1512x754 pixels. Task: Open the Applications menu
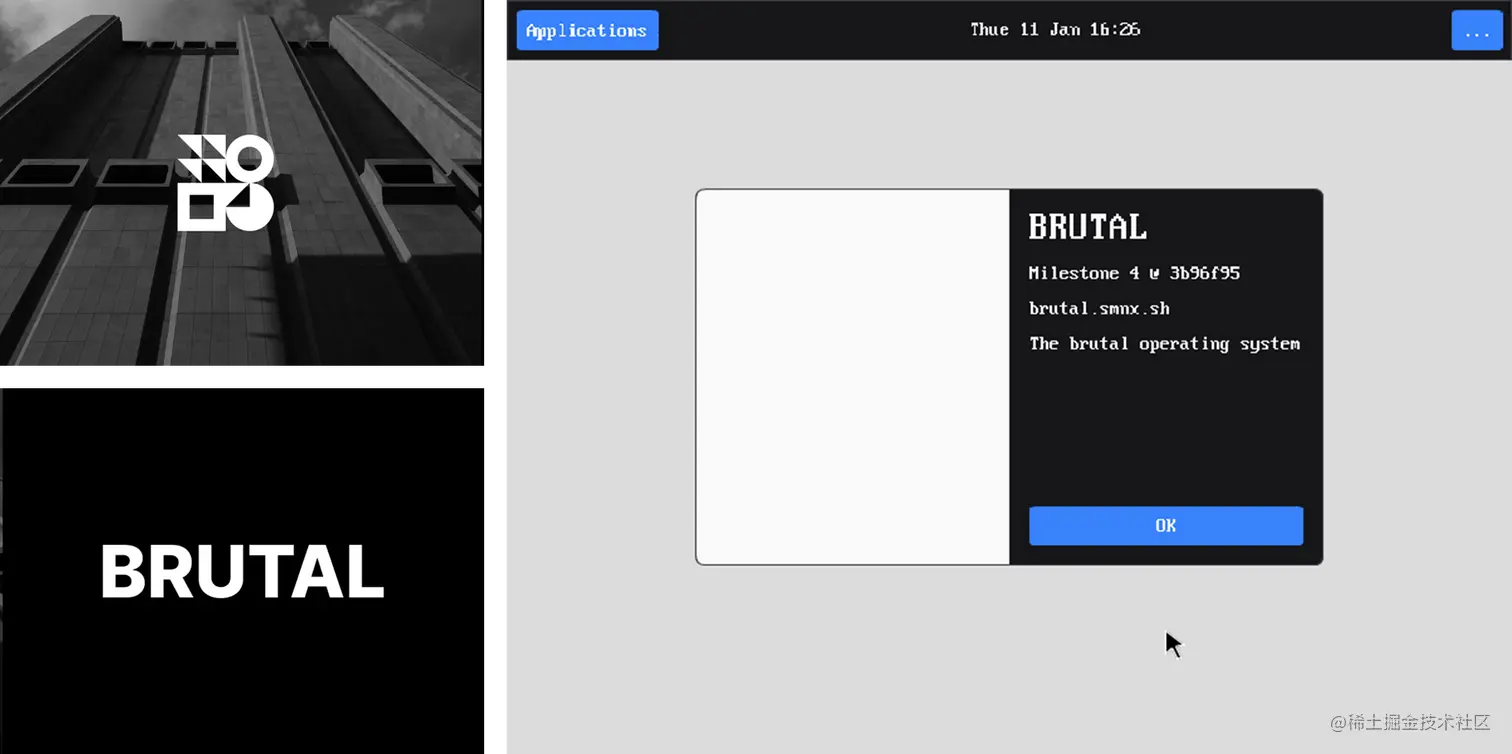(587, 30)
